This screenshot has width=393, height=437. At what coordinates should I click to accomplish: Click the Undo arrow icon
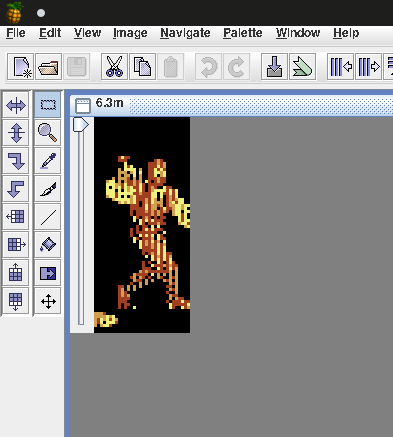(x=208, y=66)
